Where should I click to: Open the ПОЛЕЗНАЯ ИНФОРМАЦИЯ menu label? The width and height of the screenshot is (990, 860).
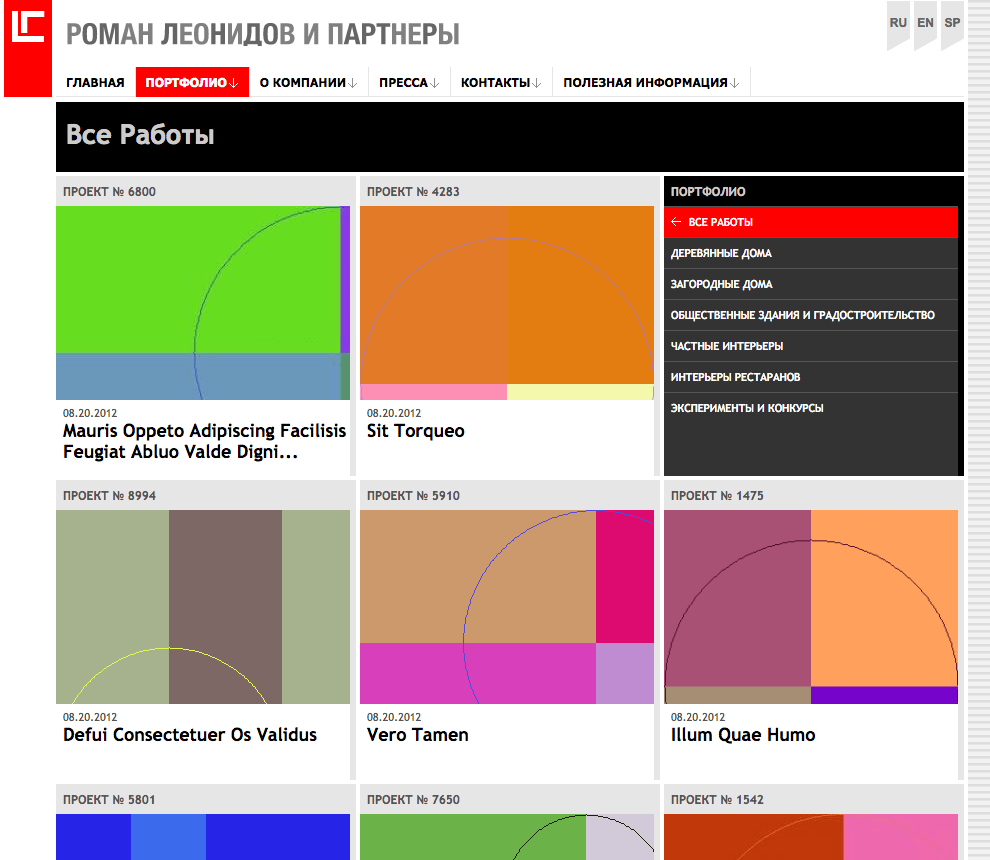[645, 83]
